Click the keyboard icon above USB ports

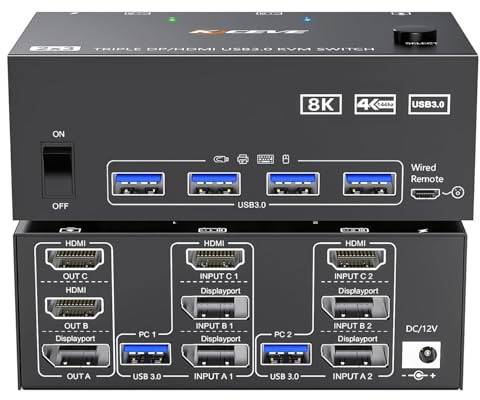click(265, 159)
